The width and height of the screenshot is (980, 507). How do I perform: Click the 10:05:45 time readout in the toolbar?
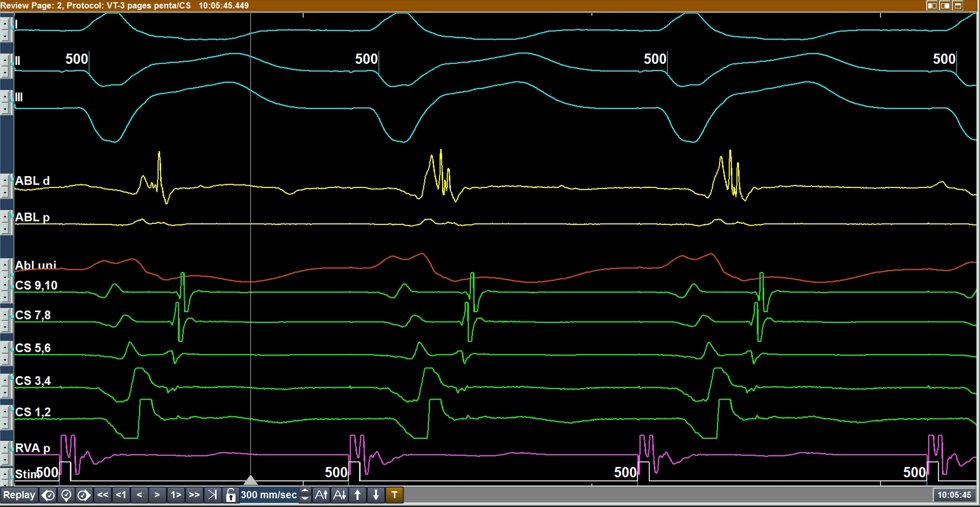(x=955, y=495)
